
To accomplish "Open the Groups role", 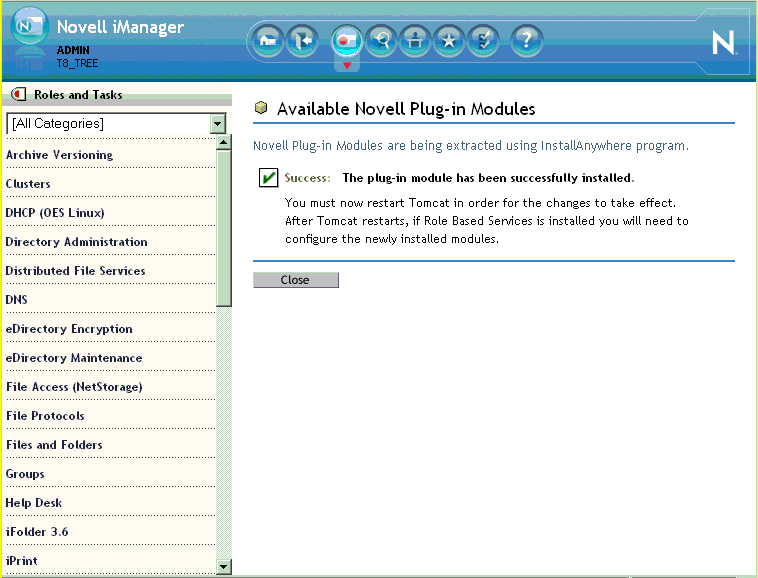I will (x=25, y=474).
